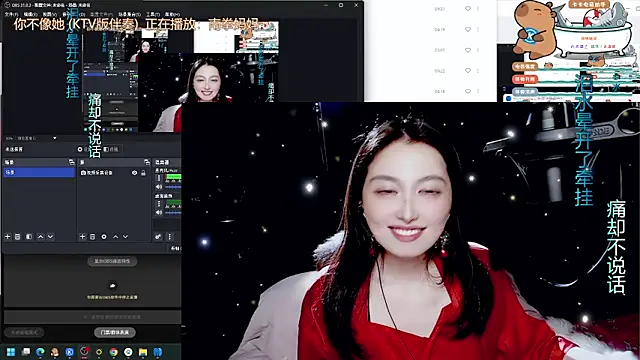
Task: Open Microsoft Edge from the taskbar
Action: click(40, 352)
